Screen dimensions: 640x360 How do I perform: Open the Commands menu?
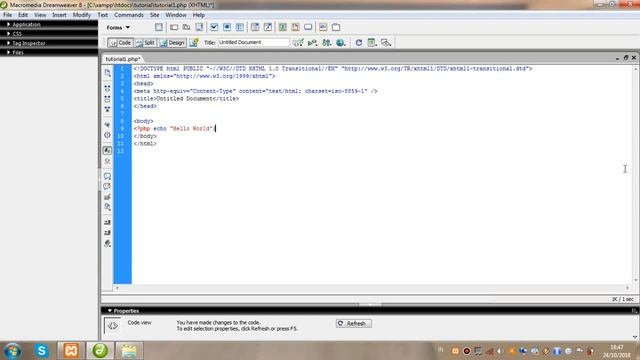coord(129,15)
